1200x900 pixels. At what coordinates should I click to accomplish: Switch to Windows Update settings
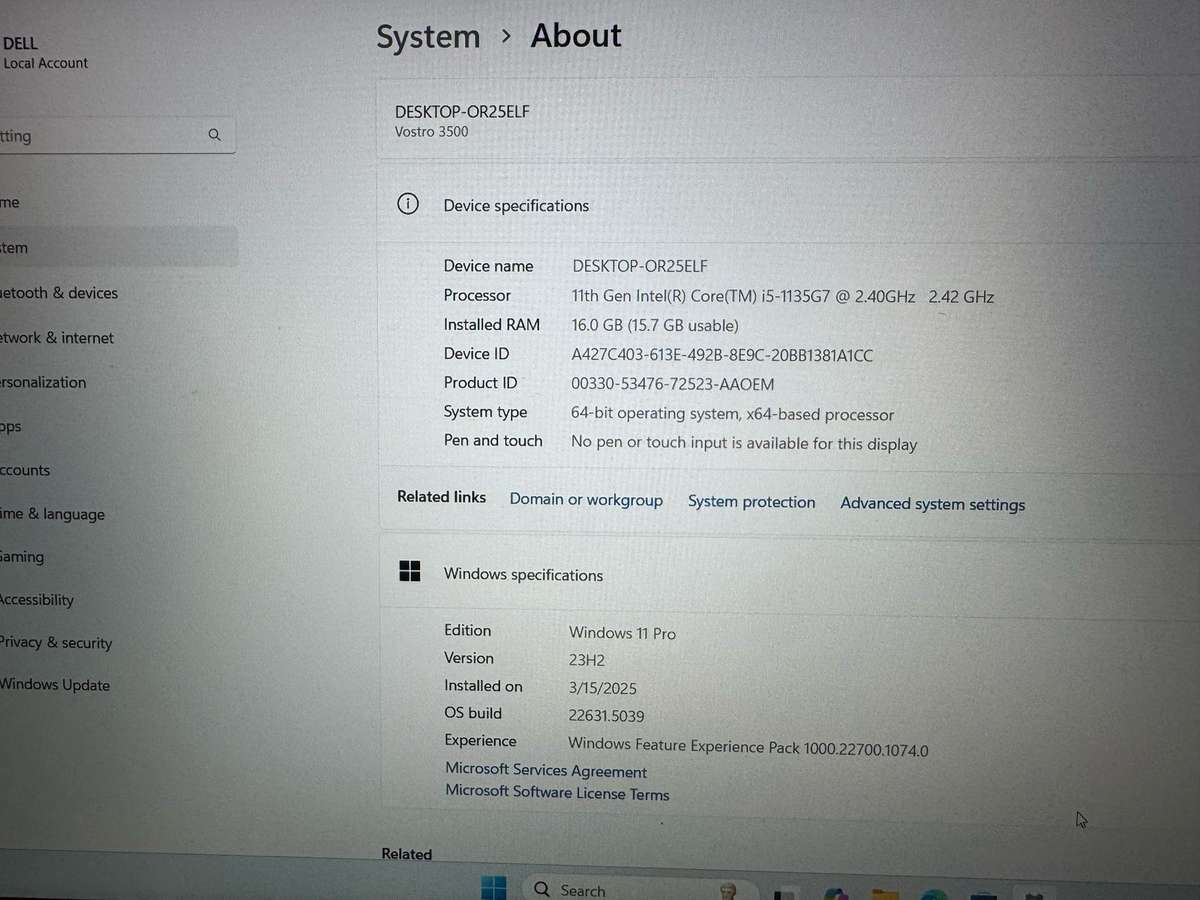point(55,684)
